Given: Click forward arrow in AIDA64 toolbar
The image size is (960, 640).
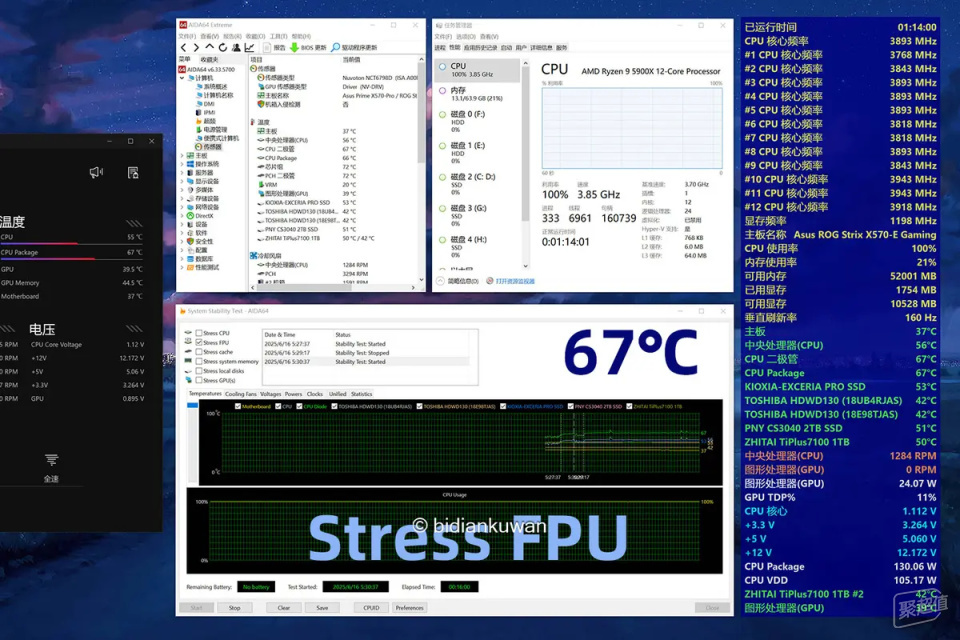Looking at the screenshot, I should (x=196, y=47).
